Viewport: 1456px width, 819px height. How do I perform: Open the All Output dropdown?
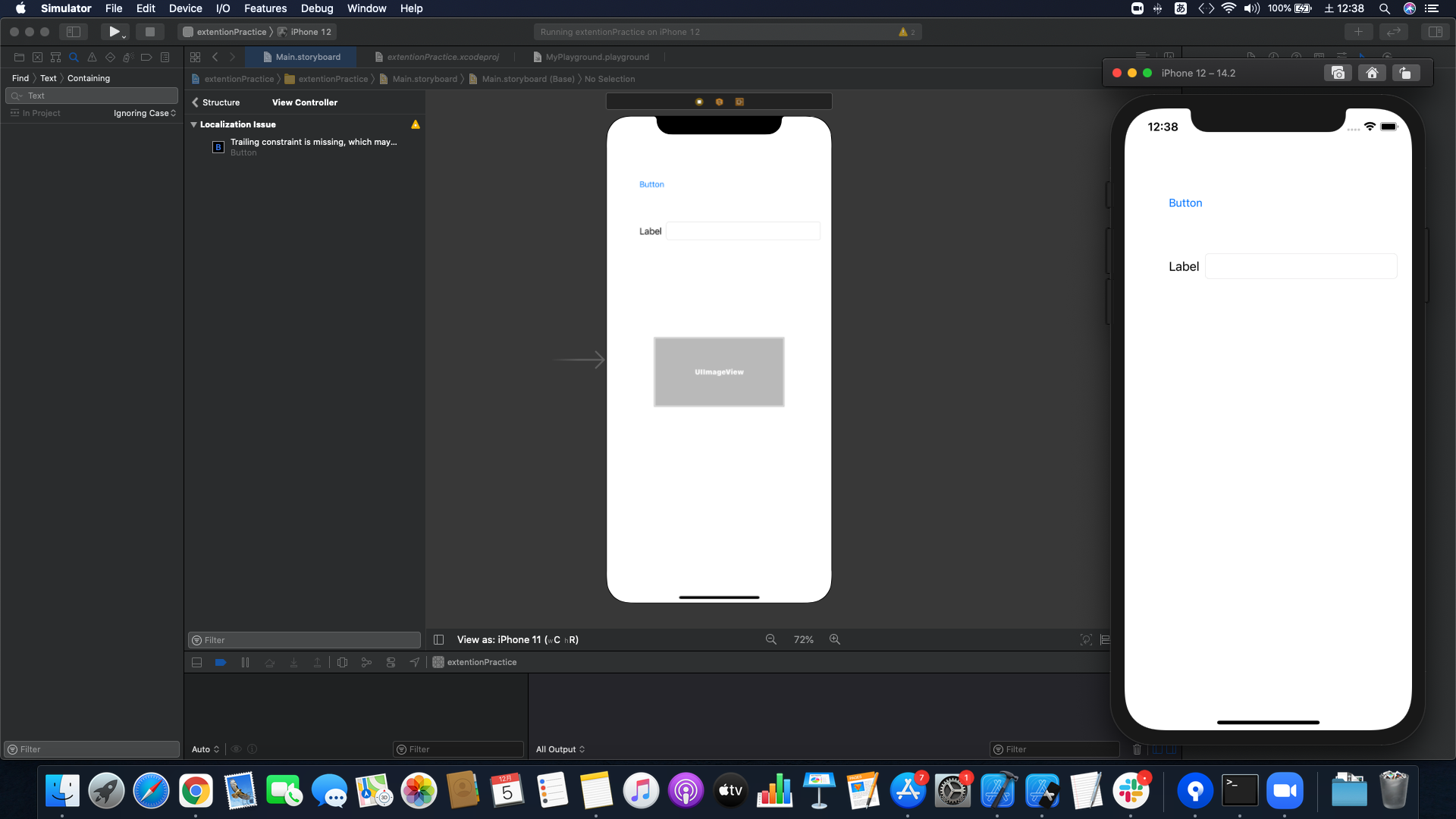[560, 749]
